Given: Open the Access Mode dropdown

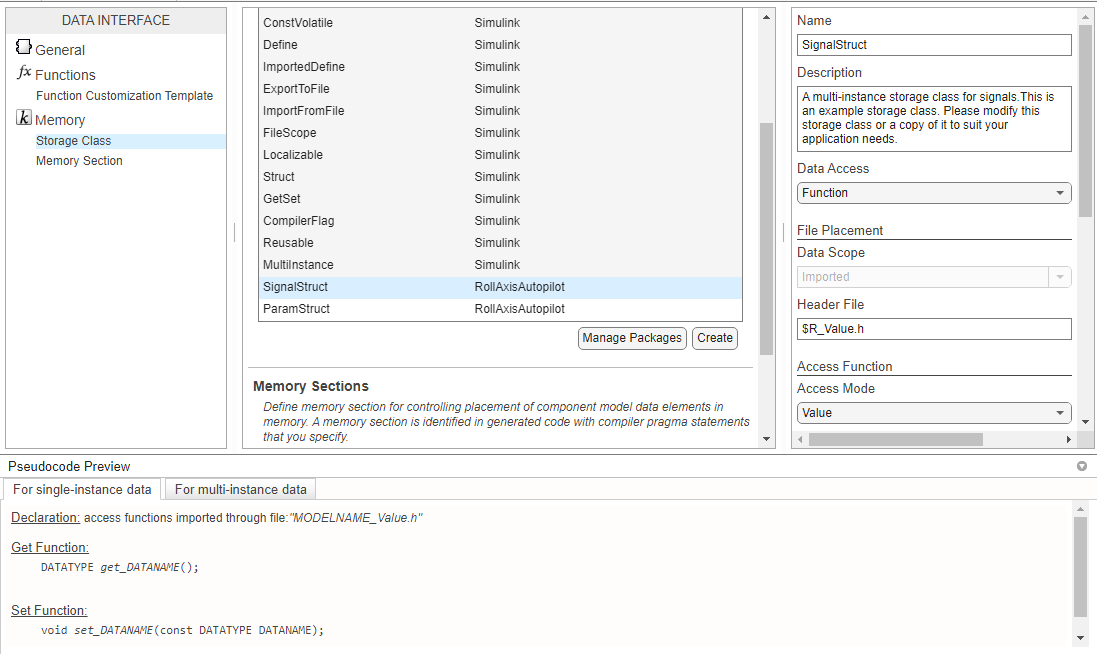Looking at the screenshot, I should (934, 413).
